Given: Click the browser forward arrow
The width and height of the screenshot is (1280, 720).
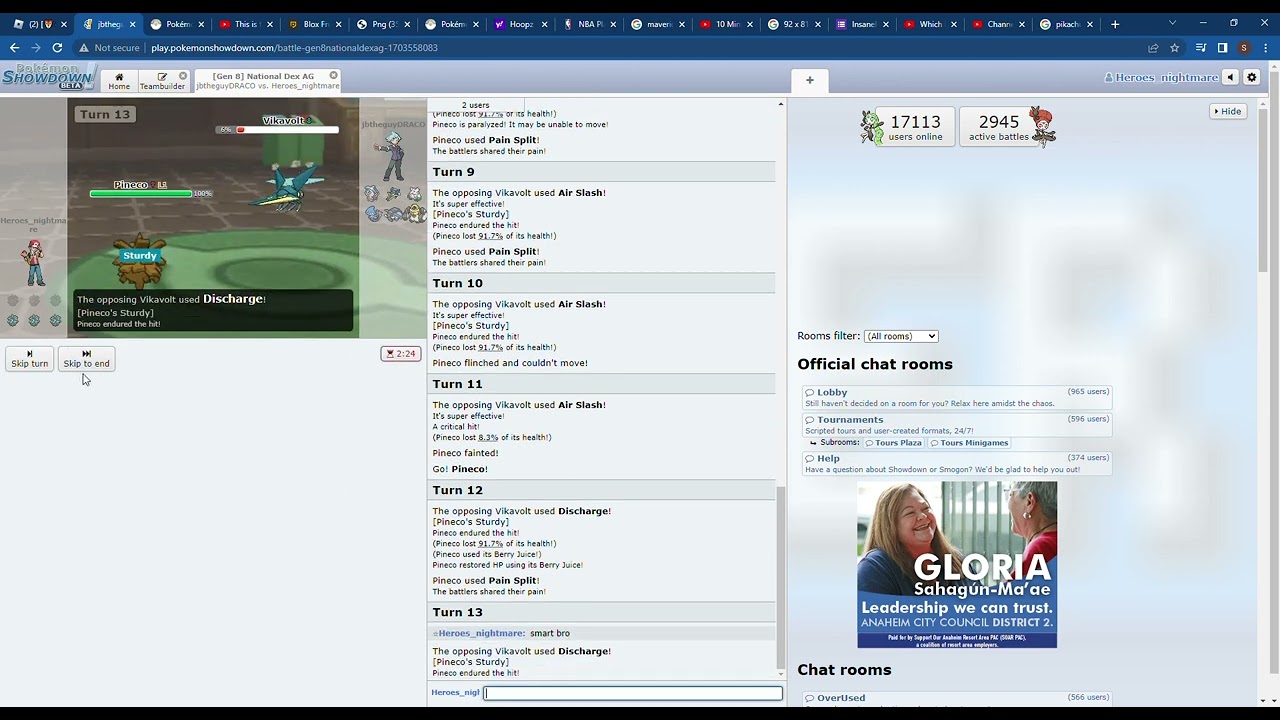Looking at the screenshot, I should (36, 47).
